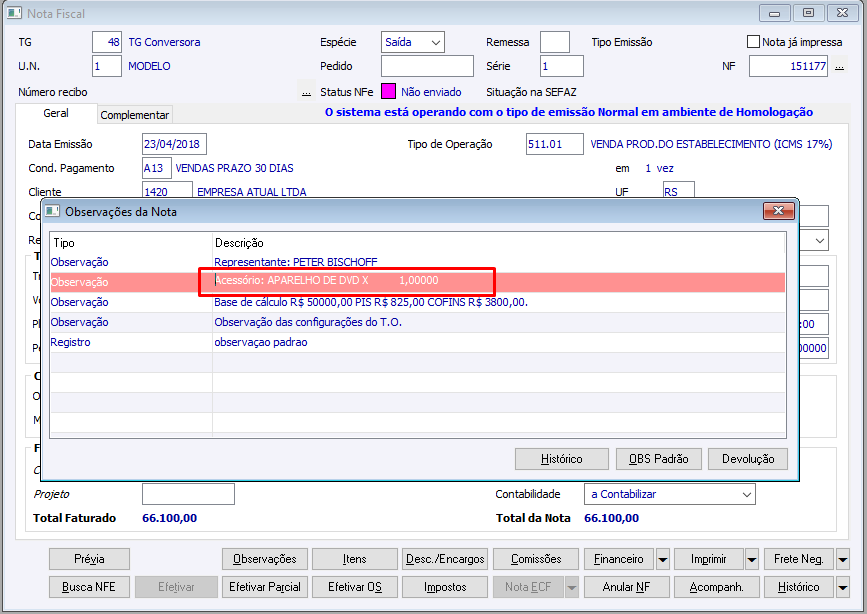Click the Cliente code field 1420
Viewport: 867px width, 614px height.
(x=167, y=190)
